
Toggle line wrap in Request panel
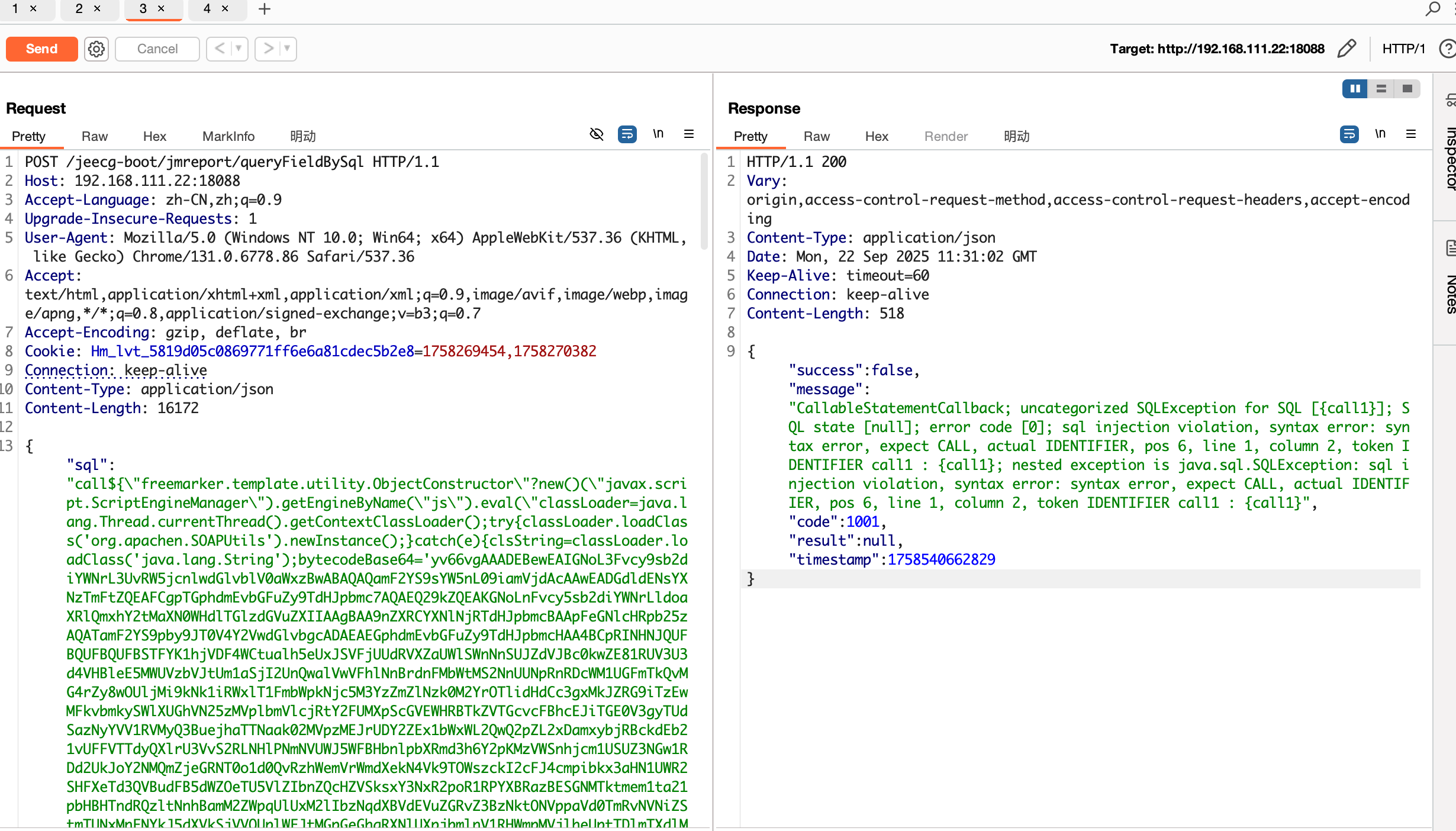click(x=627, y=134)
